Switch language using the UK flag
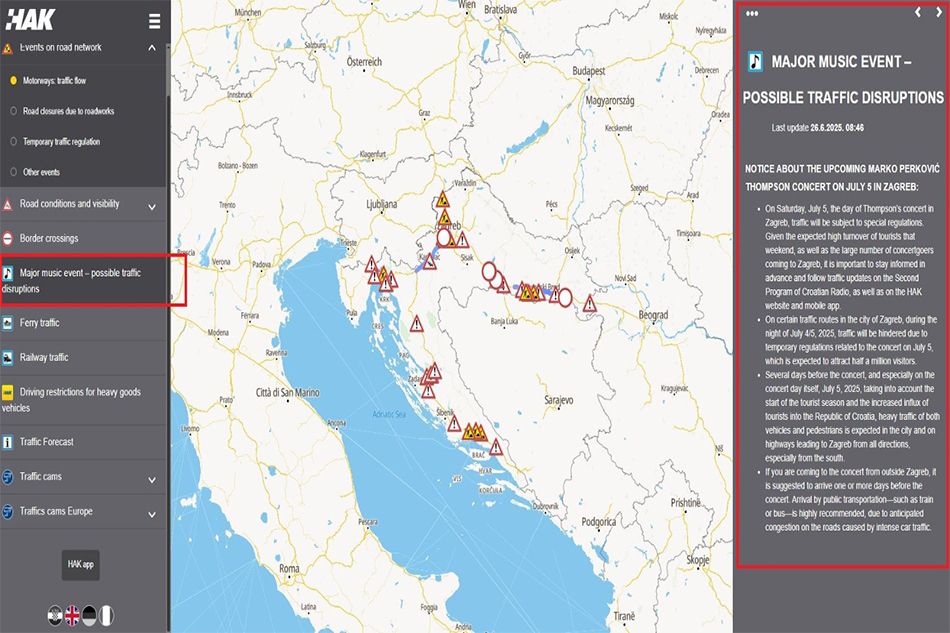This screenshot has width=950, height=633. pos(72,615)
